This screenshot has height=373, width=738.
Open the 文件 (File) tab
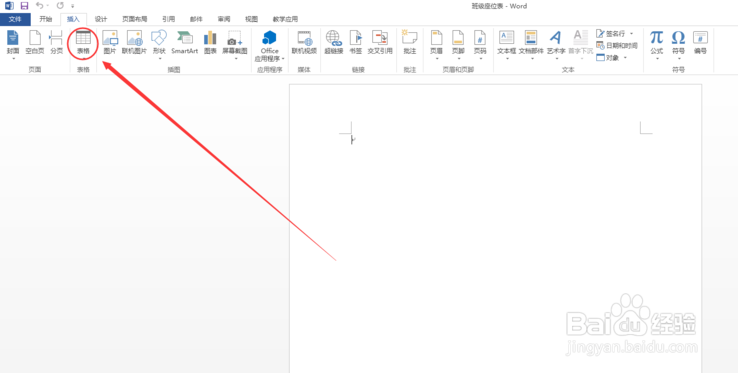coord(15,19)
